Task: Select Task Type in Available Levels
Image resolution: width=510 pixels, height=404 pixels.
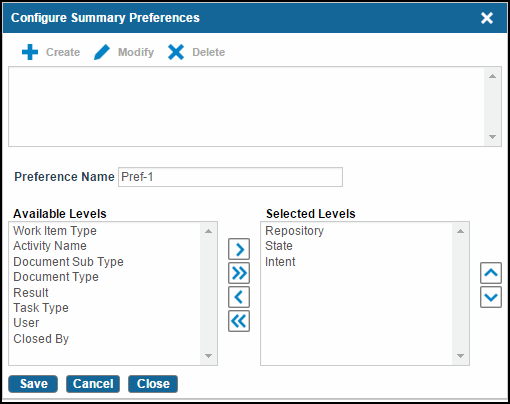Action: [x=41, y=308]
